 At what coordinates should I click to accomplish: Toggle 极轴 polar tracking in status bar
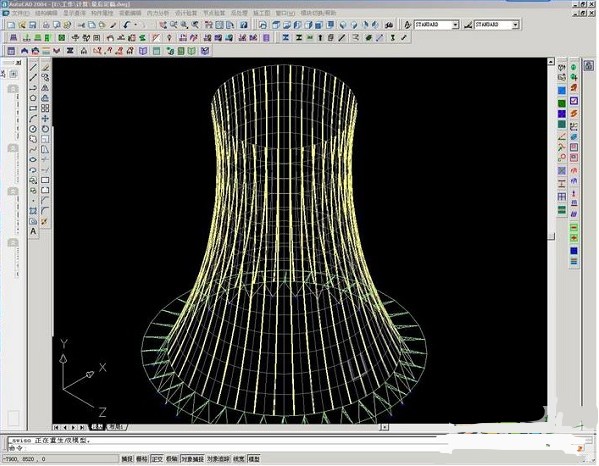172,459
